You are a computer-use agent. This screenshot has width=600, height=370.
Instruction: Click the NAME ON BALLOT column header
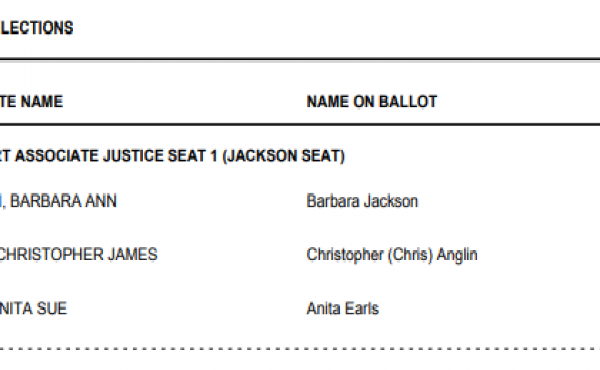click(x=372, y=102)
